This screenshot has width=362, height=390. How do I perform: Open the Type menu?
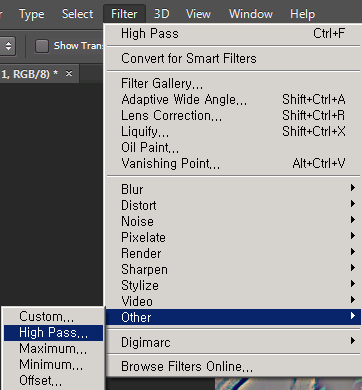click(x=32, y=14)
